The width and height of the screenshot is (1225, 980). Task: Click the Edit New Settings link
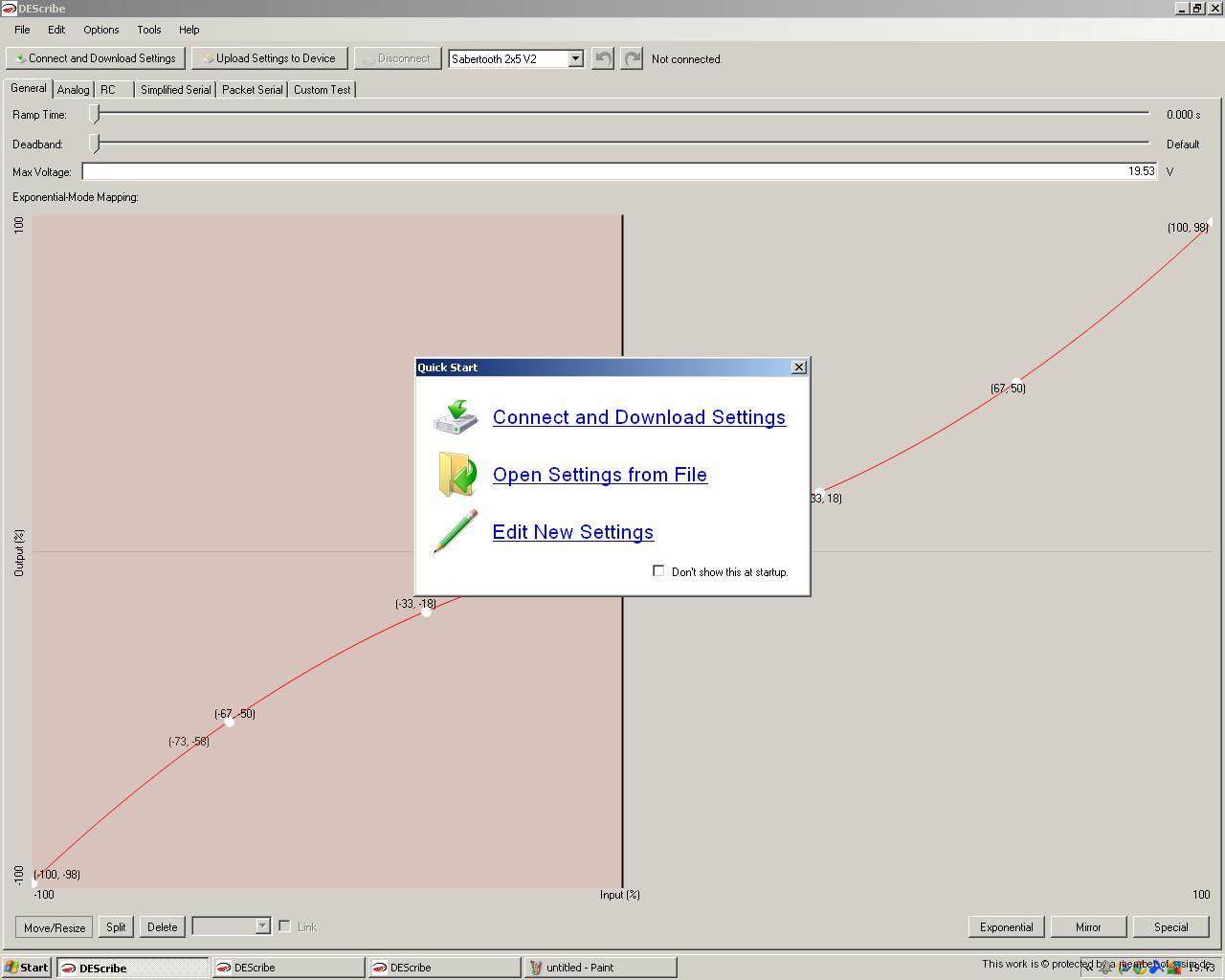tap(572, 532)
